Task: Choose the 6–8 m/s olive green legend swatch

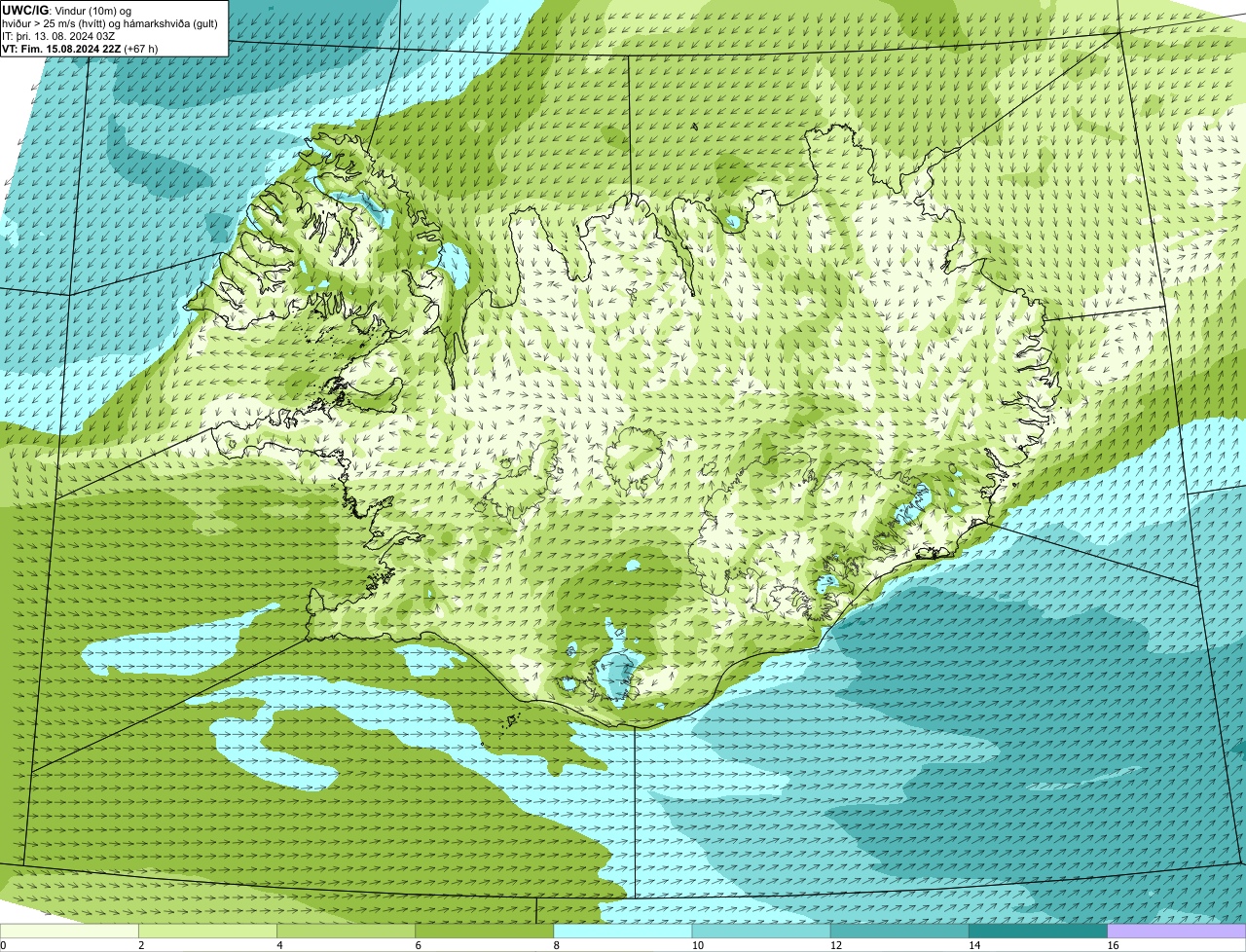Action: pyautogui.click(x=485, y=931)
